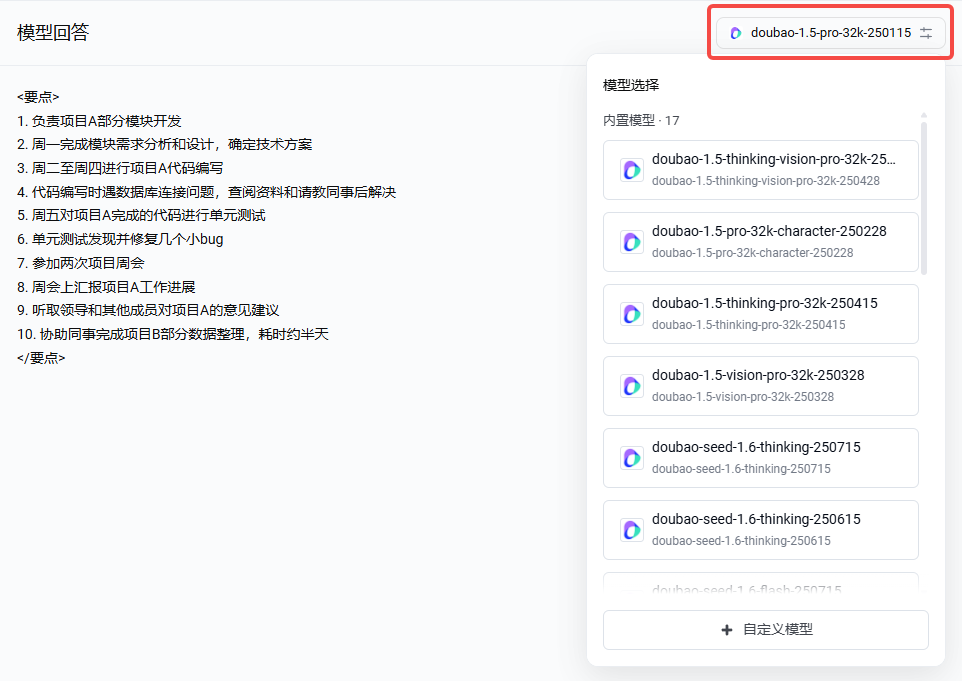Pick doubao-seed-1.6-thinking-250715 model
Image resolution: width=962 pixels, height=681 pixels.
tap(760, 458)
